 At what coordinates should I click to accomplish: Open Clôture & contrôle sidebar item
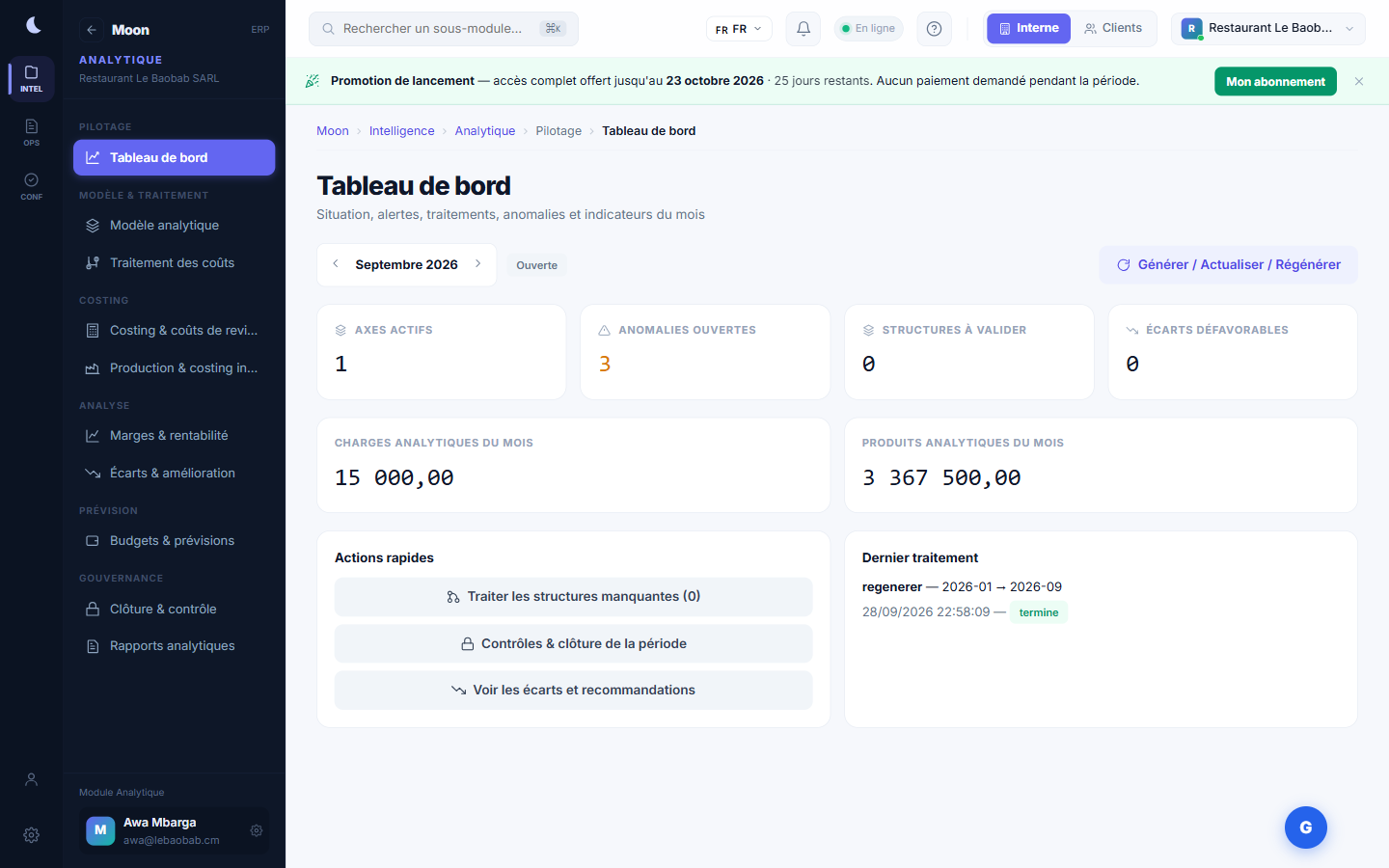[x=175, y=610]
